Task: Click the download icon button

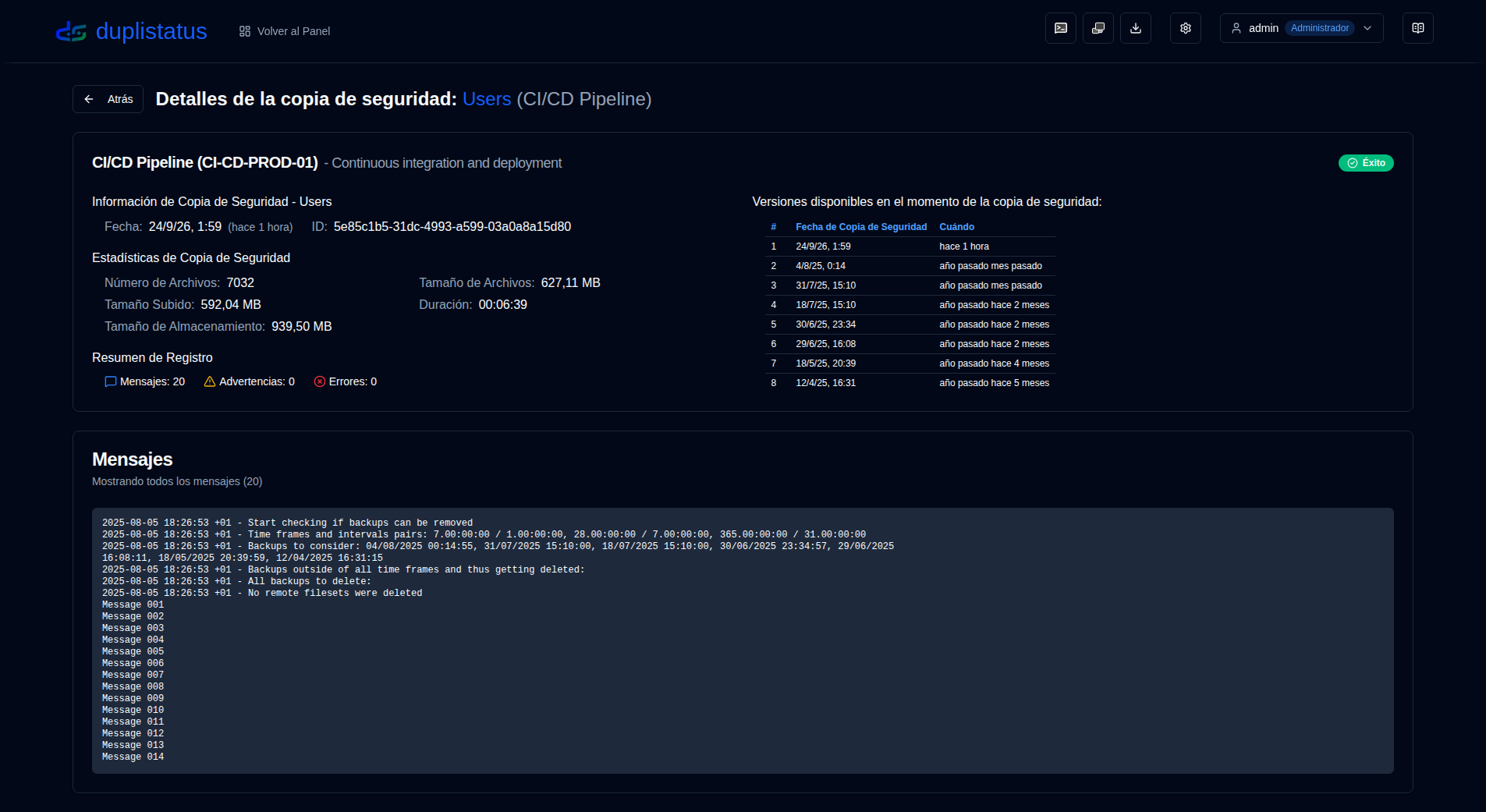Action: tap(1136, 28)
